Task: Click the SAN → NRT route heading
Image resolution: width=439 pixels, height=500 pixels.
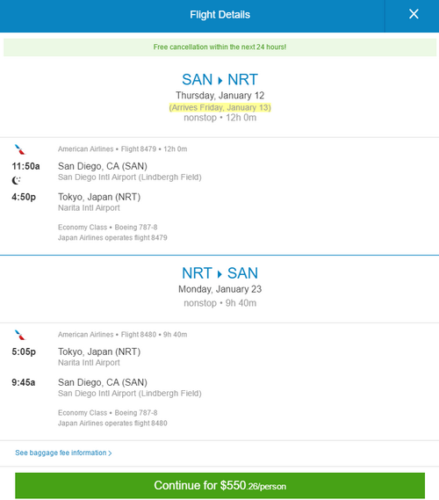Action: point(220,80)
